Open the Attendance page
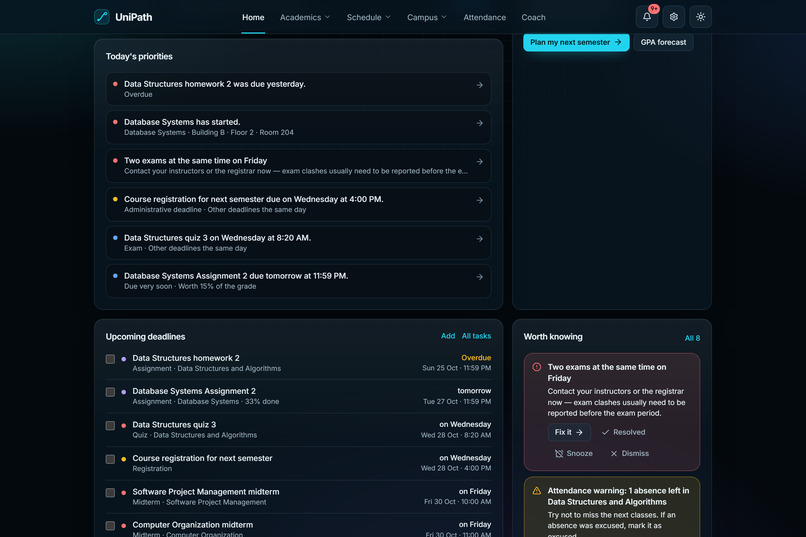This screenshot has height=537, width=806. pos(484,17)
